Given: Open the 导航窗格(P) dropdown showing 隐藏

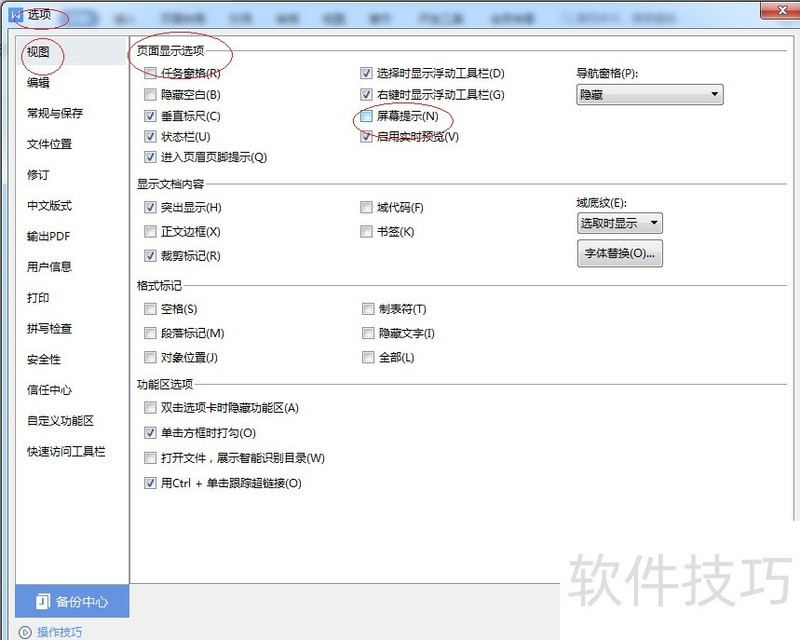Looking at the screenshot, I should 649,94.
